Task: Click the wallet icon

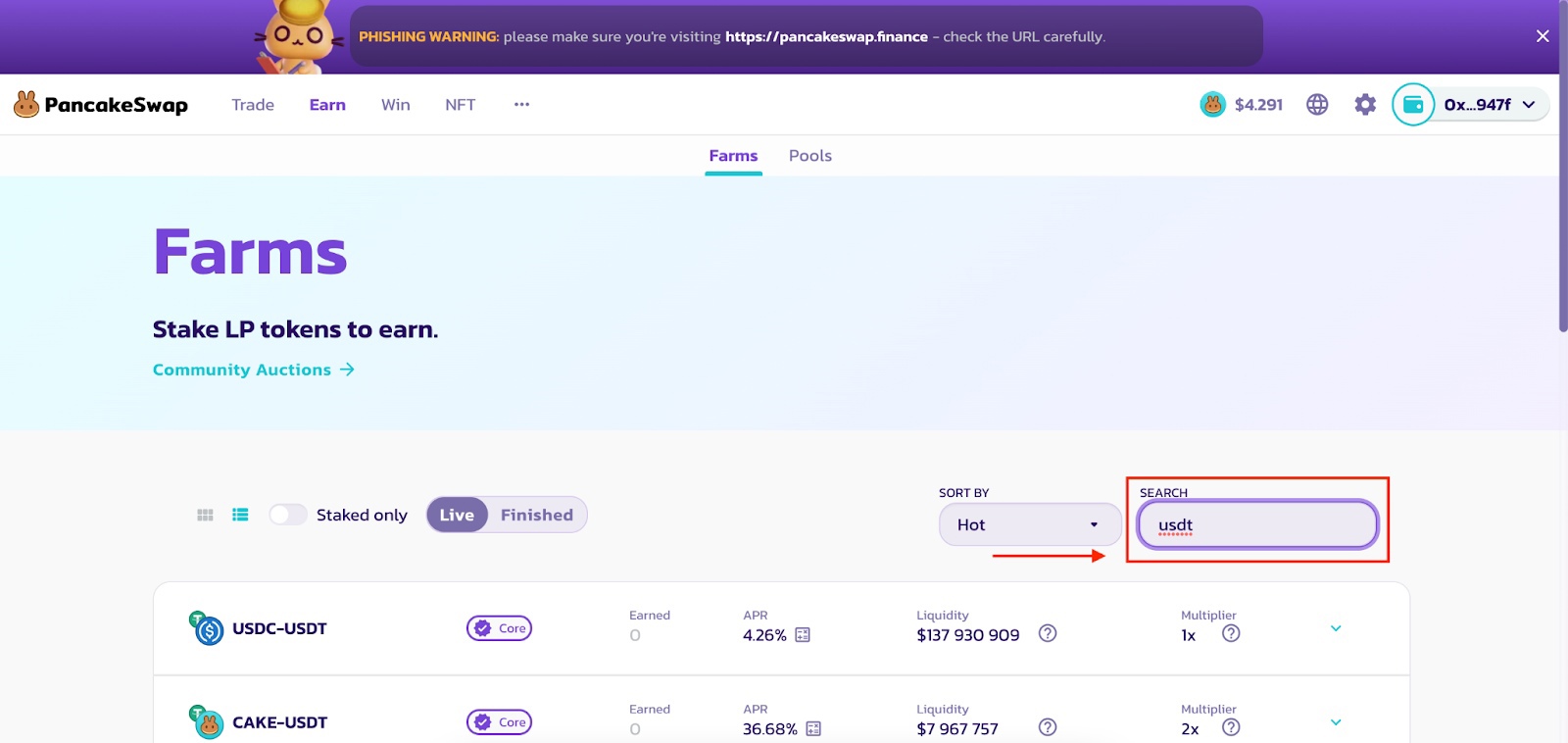Action: [1413, 104]
